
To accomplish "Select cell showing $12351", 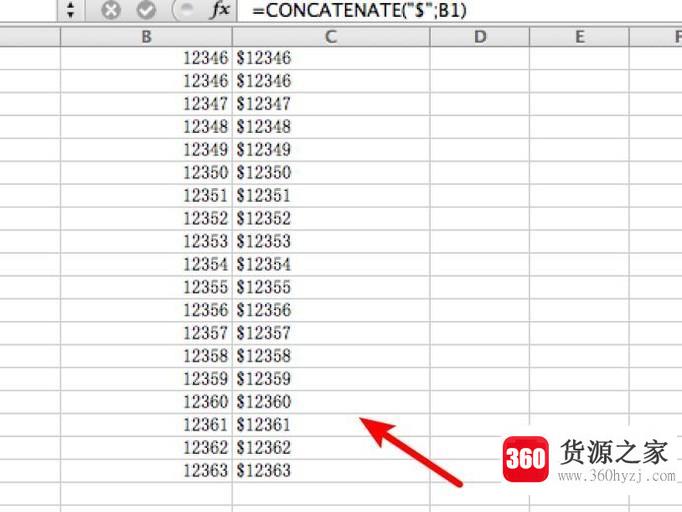I will click(331, 196).
